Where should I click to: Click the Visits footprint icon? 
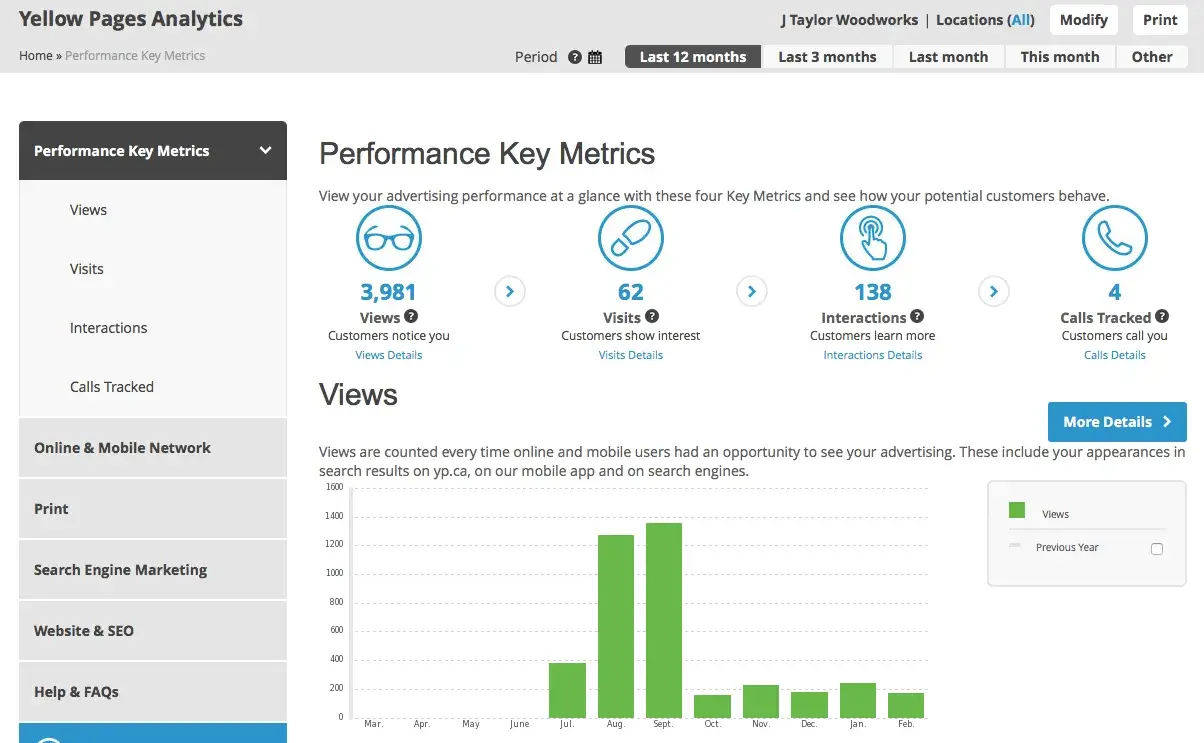631,238
